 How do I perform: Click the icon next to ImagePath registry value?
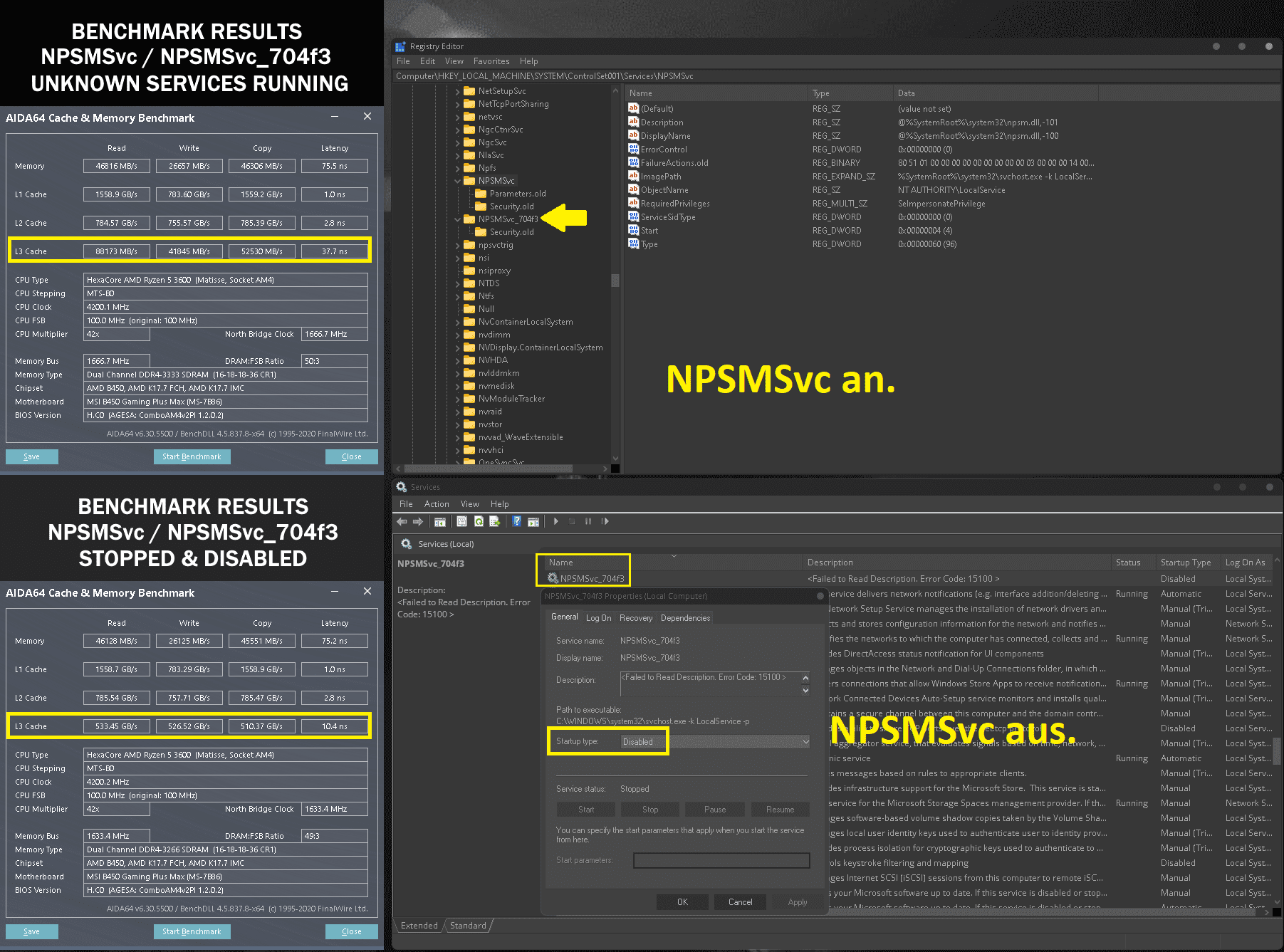tap(633, 176)
